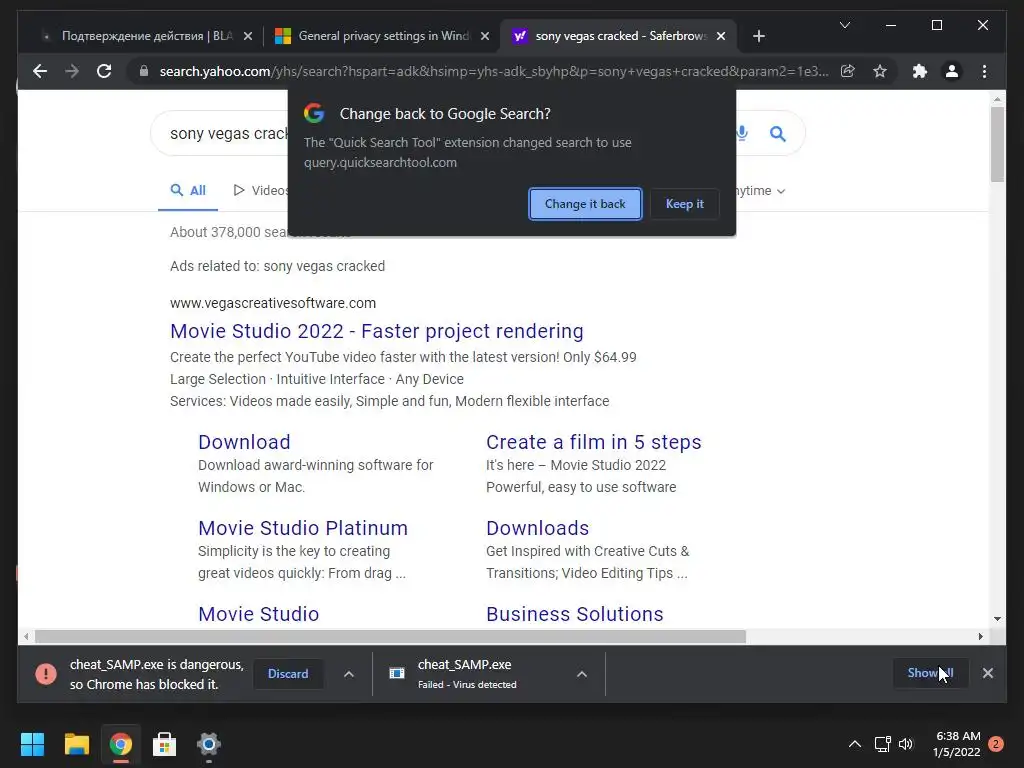Click the scroll down arrow
The image size is (1024, 768).
[997, 618]
